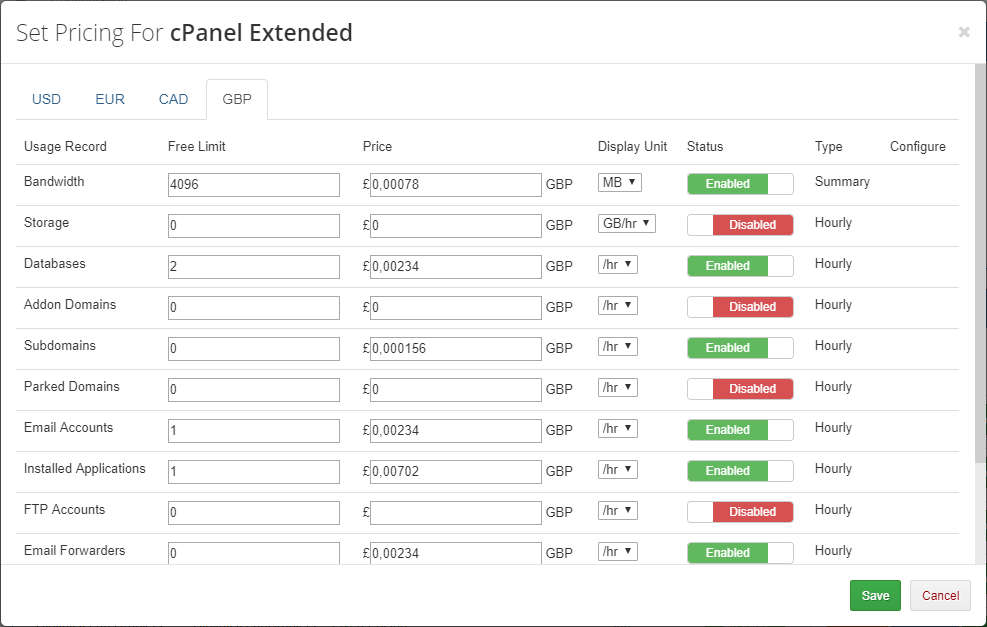Click the green Save button
The width and height of the screenshot is (987, 627).
(875, 596)
